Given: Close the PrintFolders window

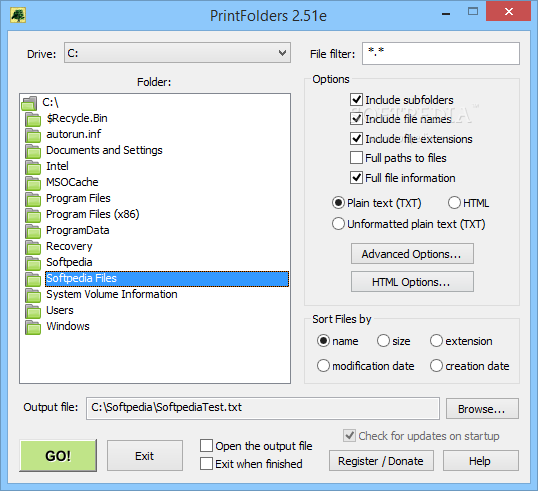Looking at the screenshot, I should coord(508,12).
